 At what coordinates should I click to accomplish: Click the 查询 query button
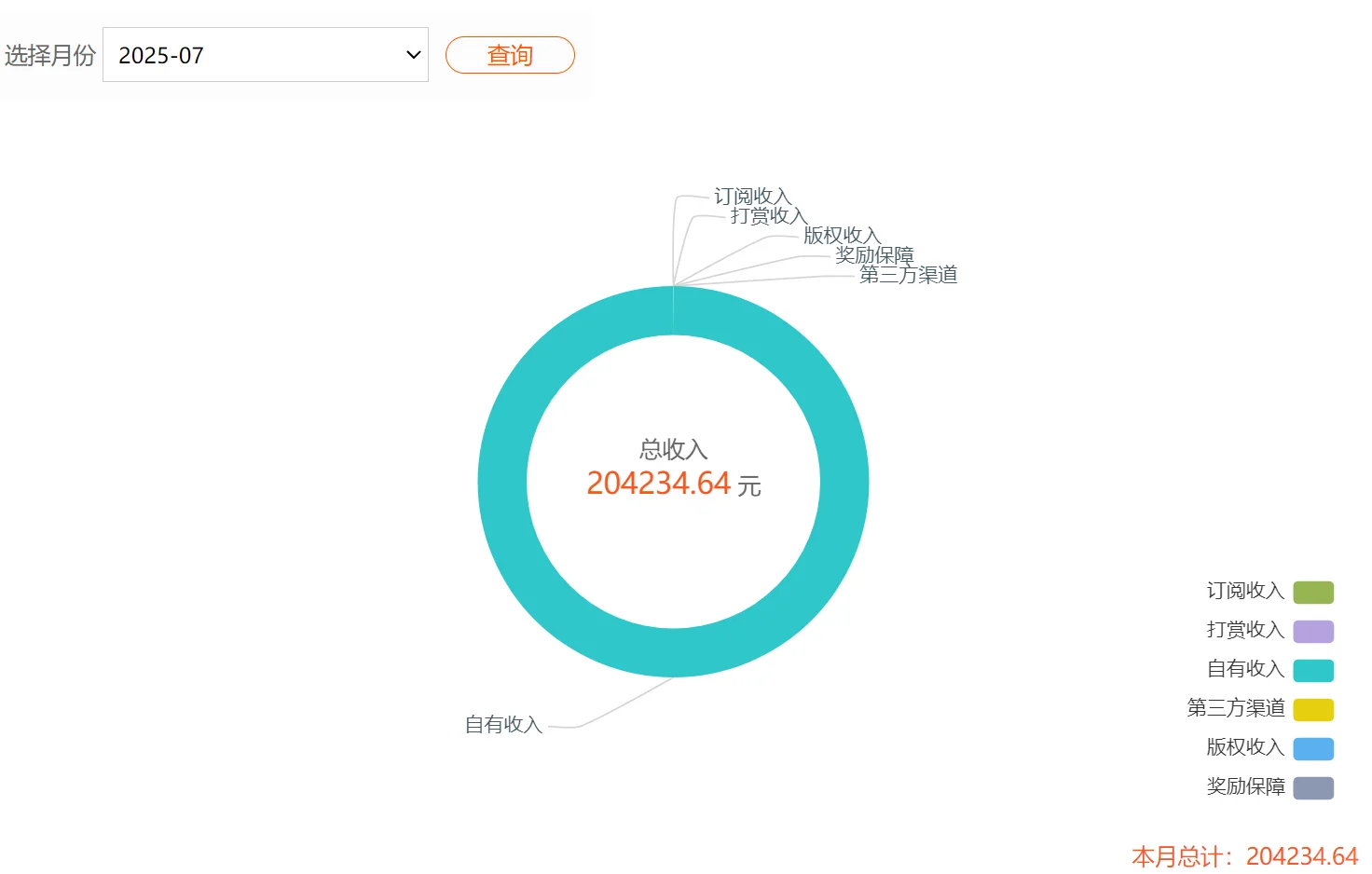click(x=510, y=55)
